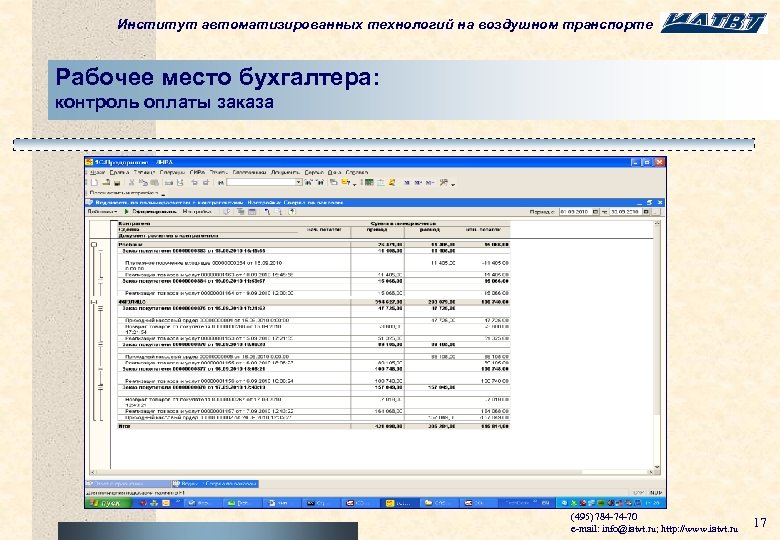Click the Find next toolbar icon

pos(320,183)
